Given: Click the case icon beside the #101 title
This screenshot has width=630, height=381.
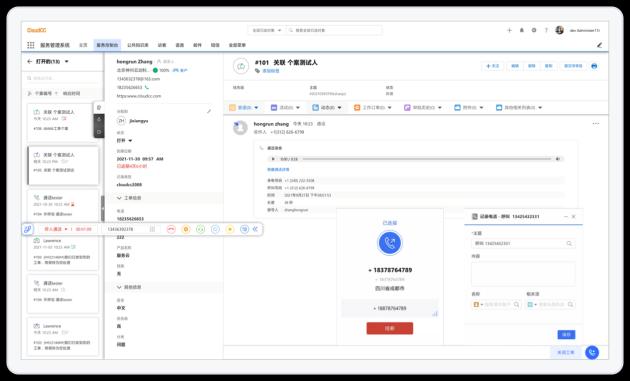Looking at the screenshot, I should click(x=241, y=66).
